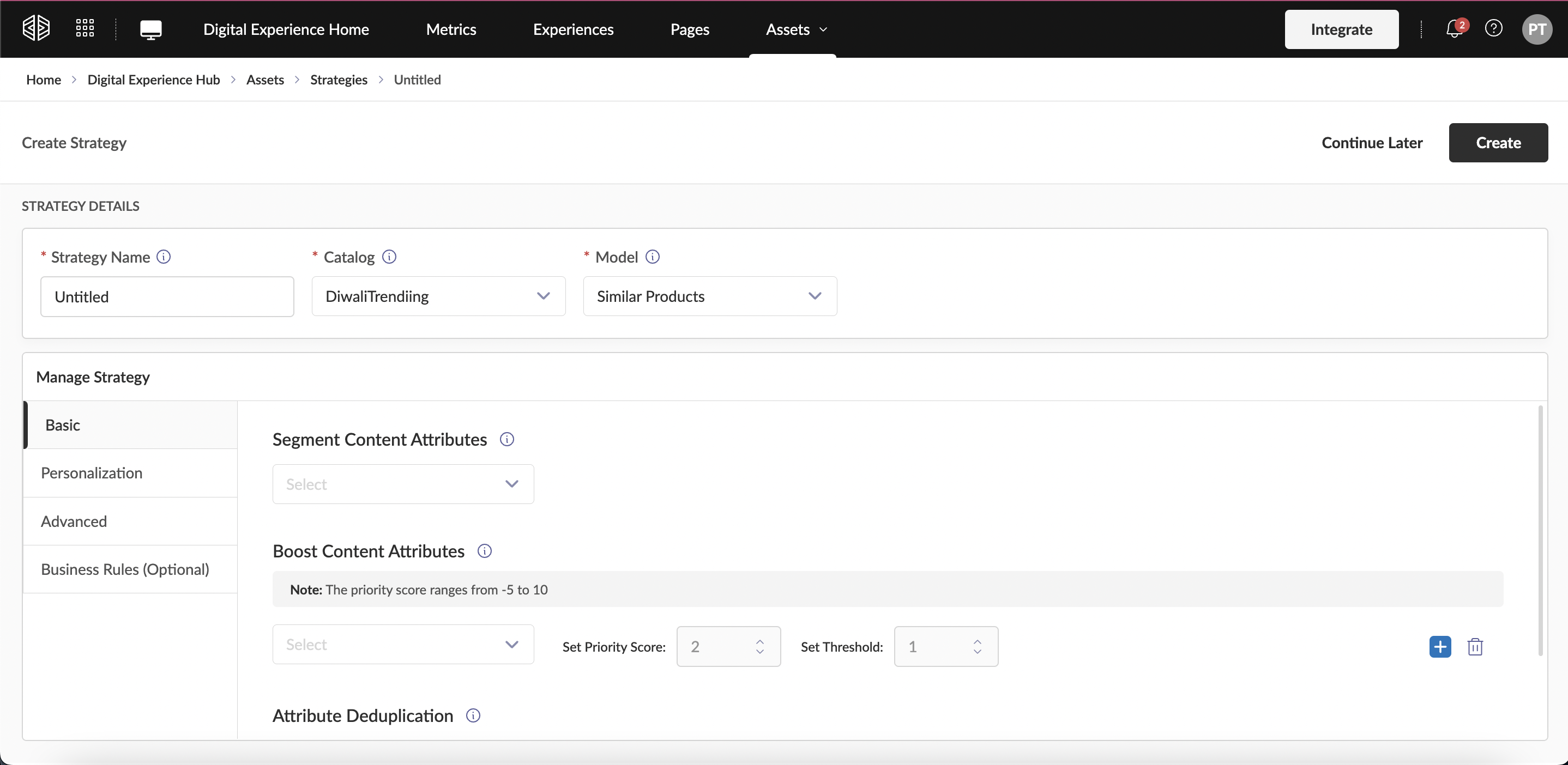Viewport: 1568px width, 765px height.
Task: Click the PT user avatar
Action: 1536,29
